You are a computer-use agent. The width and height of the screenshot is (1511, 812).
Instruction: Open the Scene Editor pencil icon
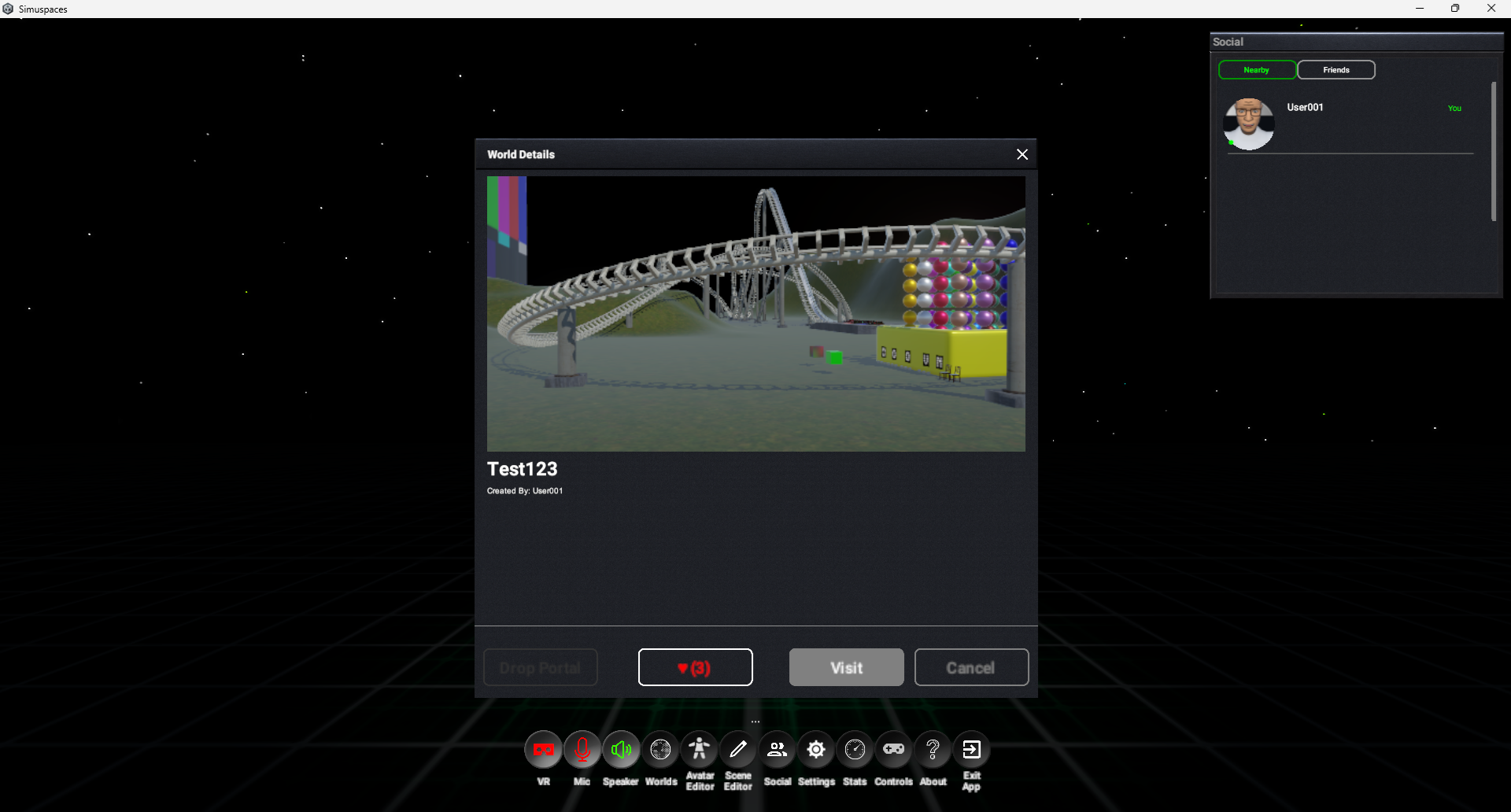pos(738,750)
